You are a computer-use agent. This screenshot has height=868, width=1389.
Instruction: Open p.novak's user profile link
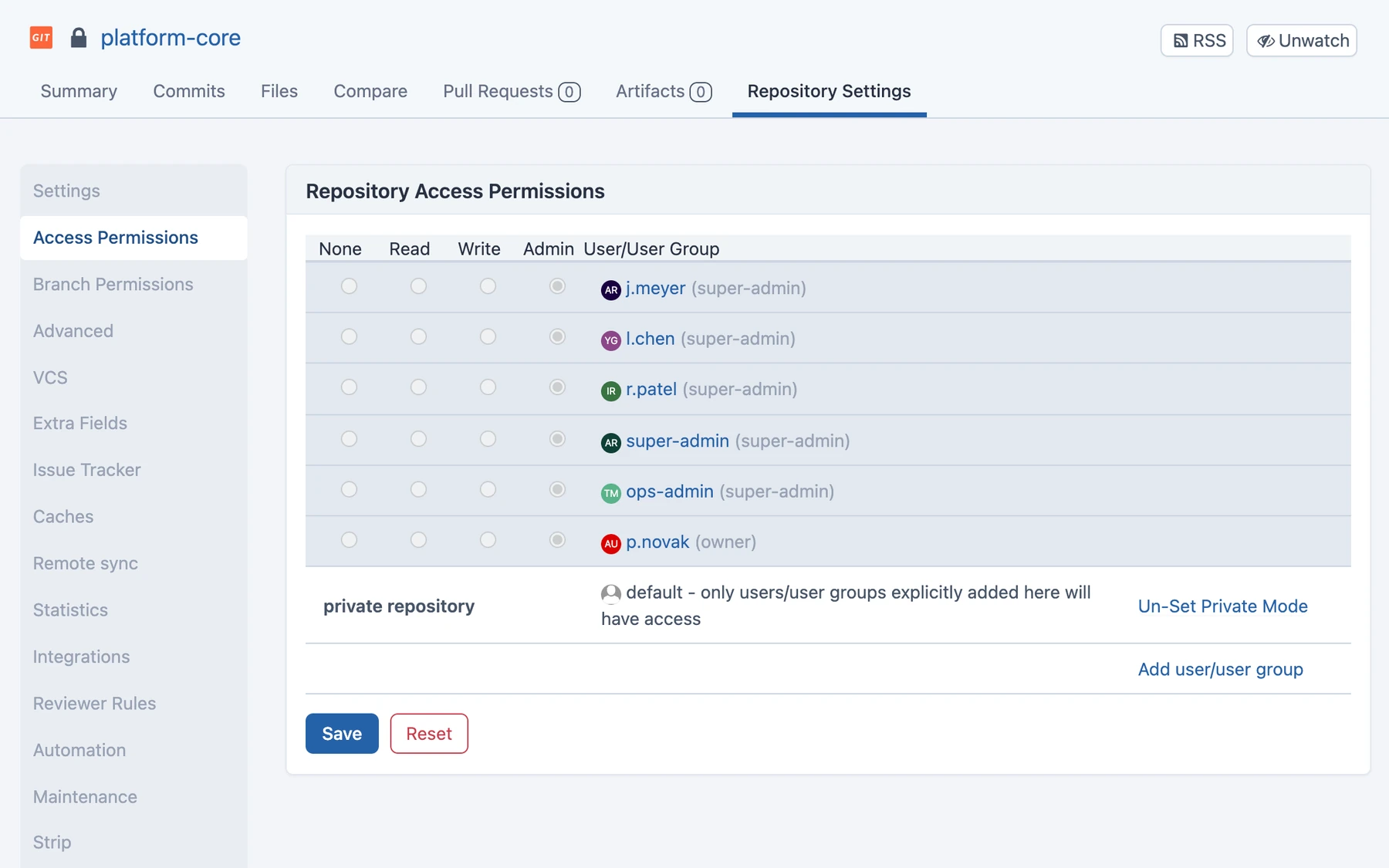pos(657,542)
